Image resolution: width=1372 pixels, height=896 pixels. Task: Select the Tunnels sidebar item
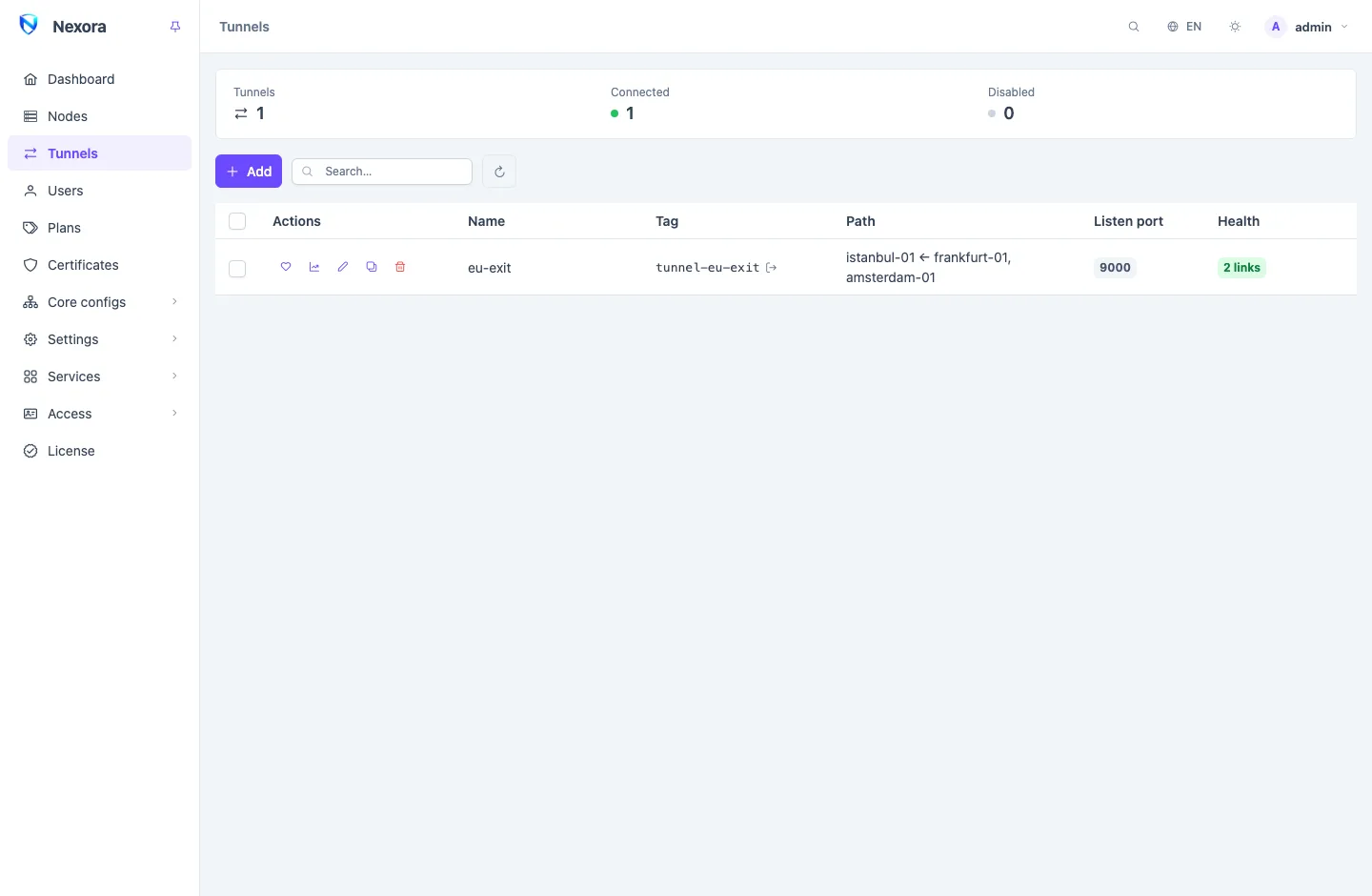pyautogui.click(x=100, y=153)
